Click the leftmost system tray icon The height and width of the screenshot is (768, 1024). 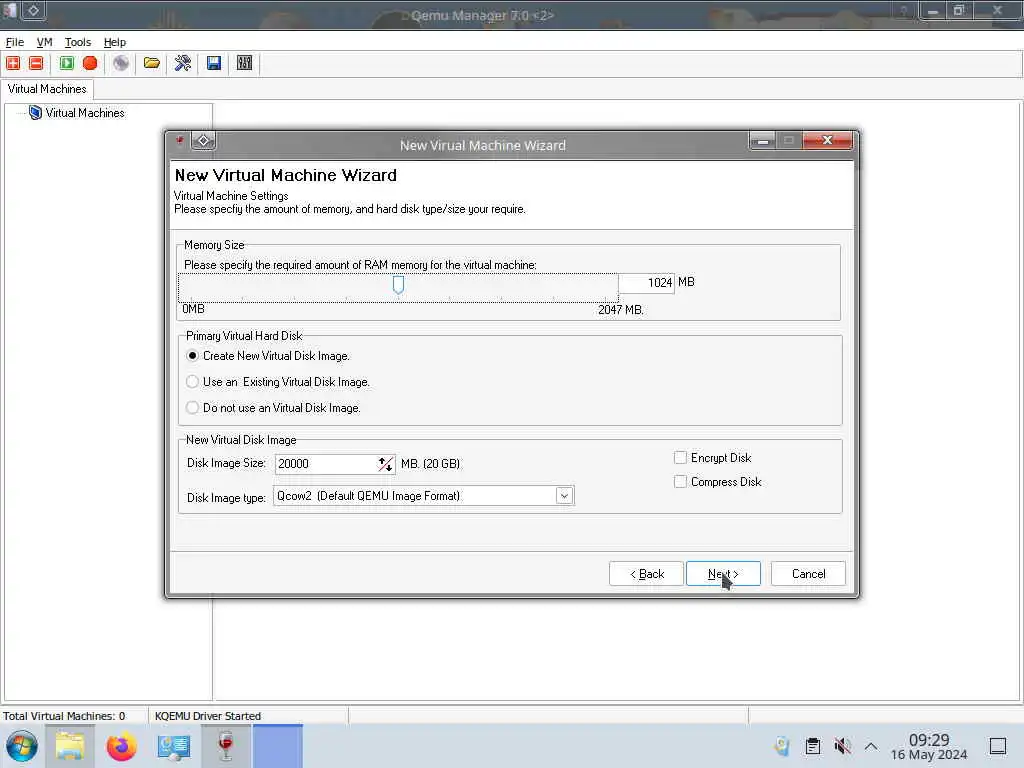point(782,746)
